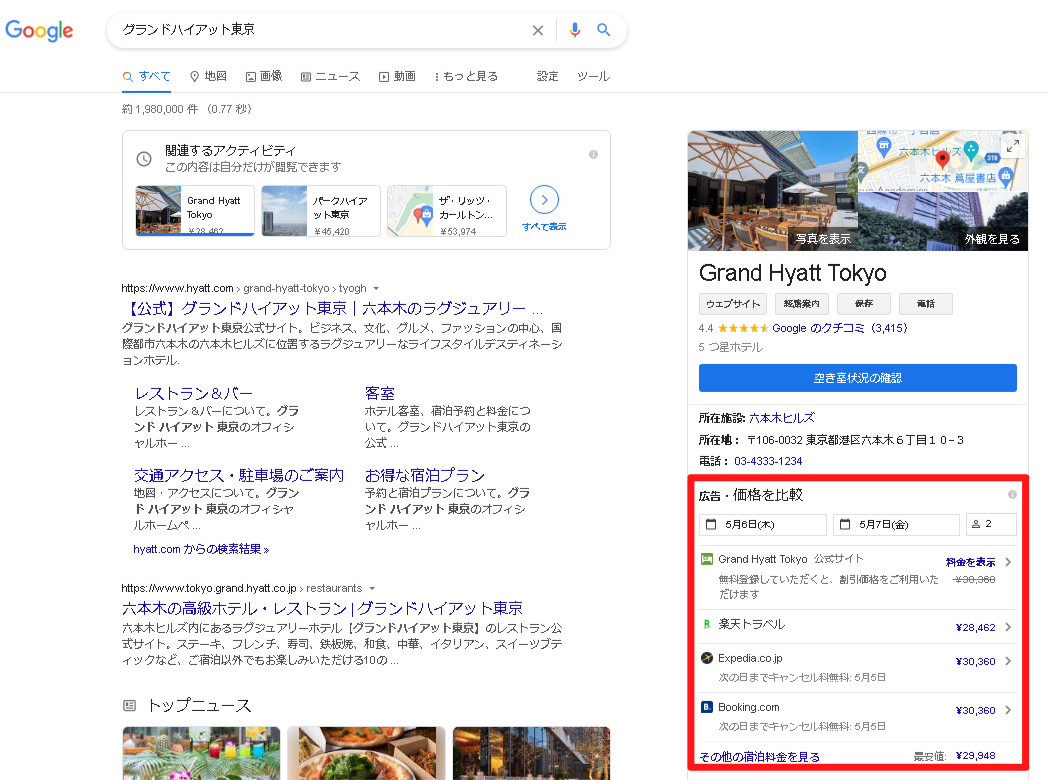Click 空き室状況の確認 blue button

(858, 378)
